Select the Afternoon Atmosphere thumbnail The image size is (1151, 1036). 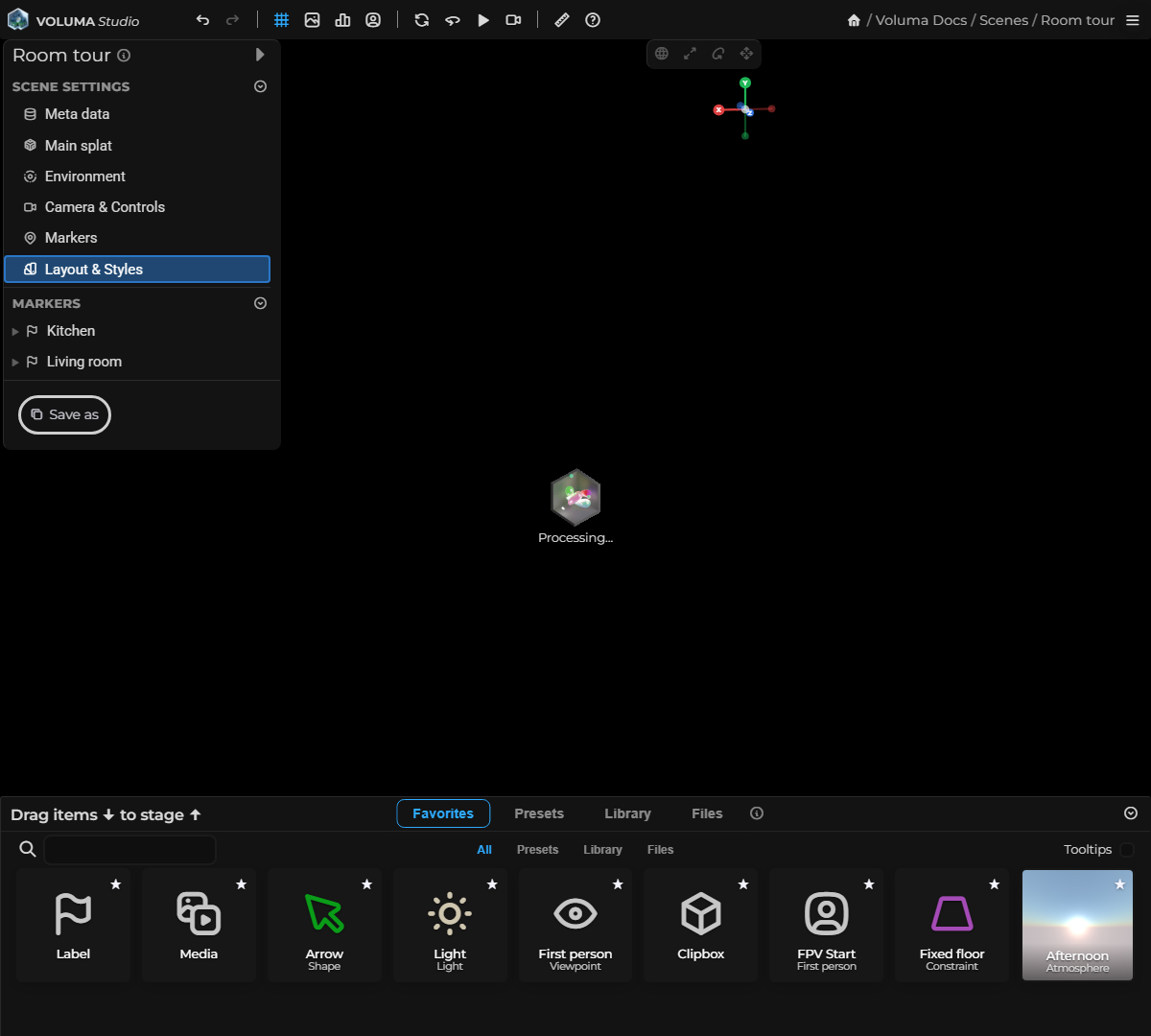(1077, 926)
